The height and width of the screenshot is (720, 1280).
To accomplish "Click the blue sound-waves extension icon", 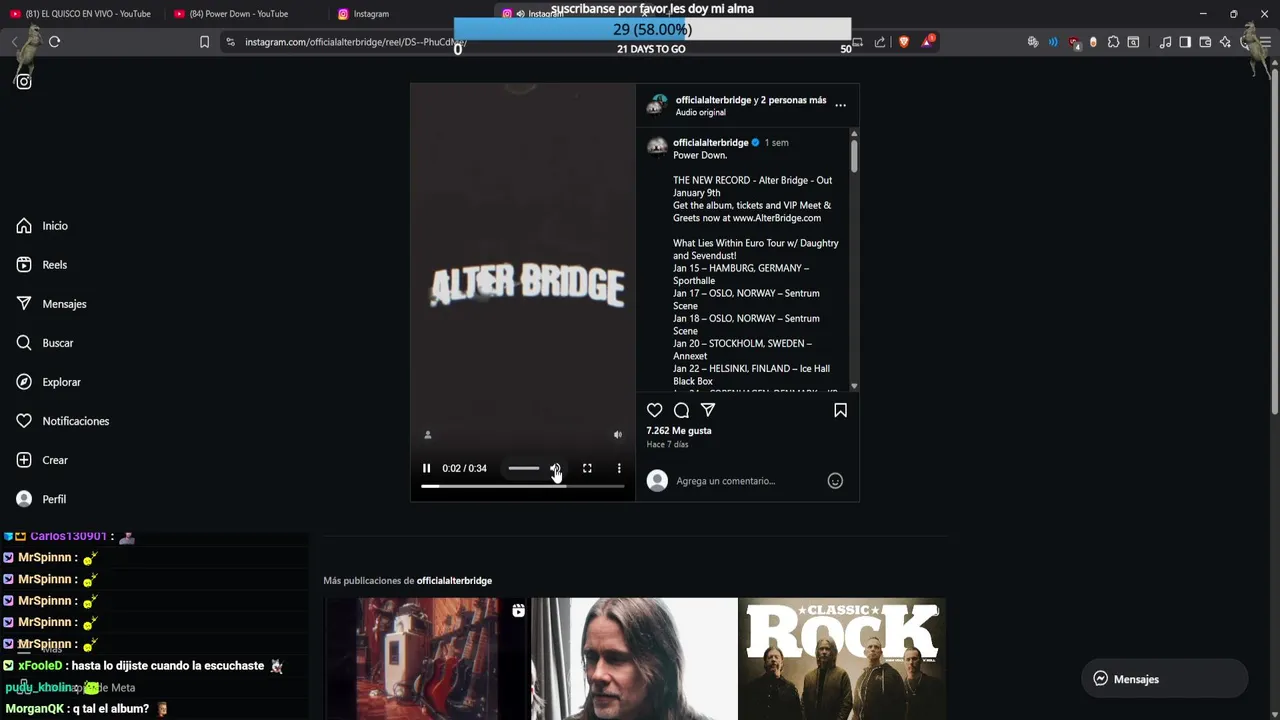I will [1053, 42].
